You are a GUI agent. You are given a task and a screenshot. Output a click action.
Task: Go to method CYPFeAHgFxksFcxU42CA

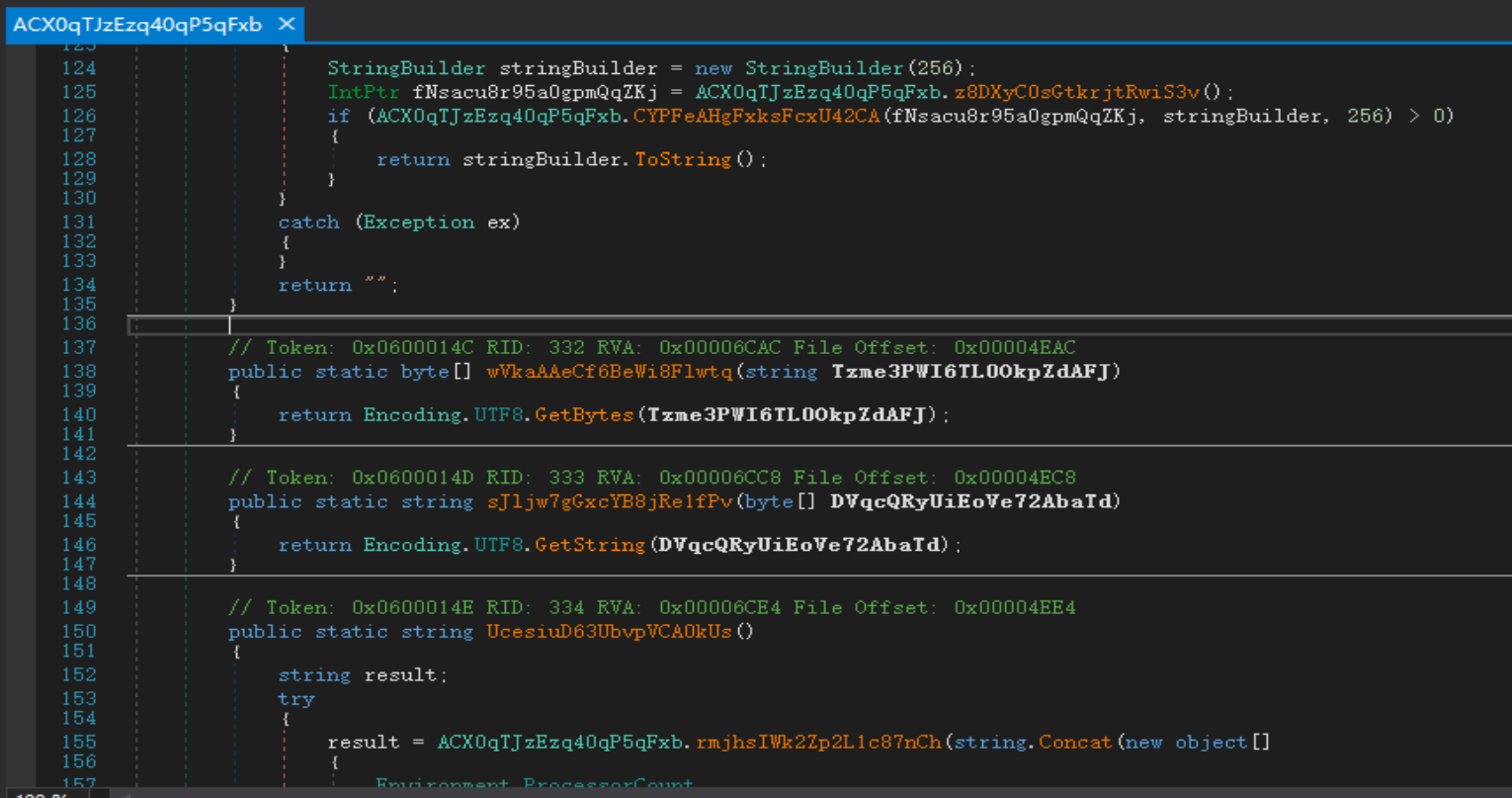756,116
